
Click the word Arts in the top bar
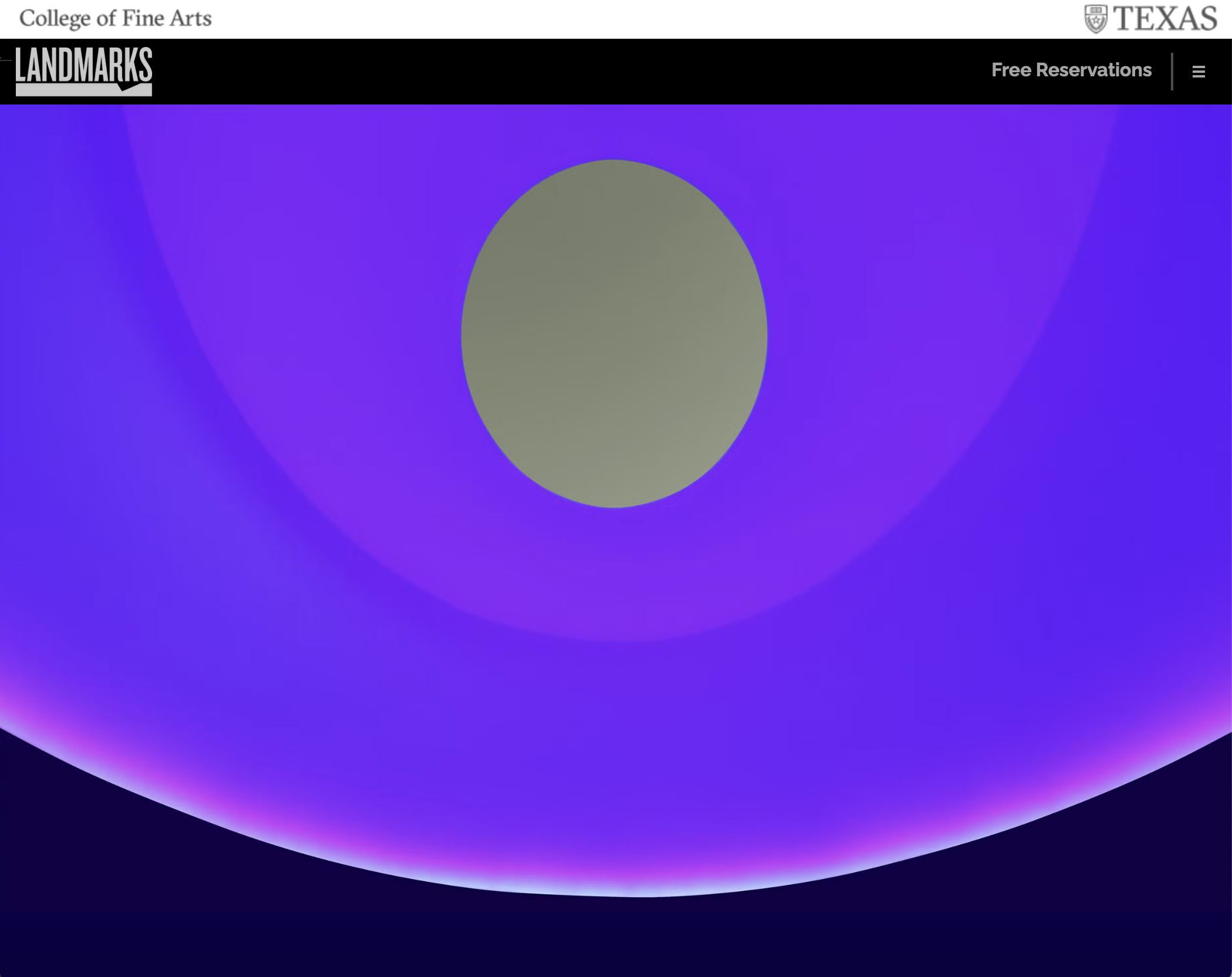(190, 18)
